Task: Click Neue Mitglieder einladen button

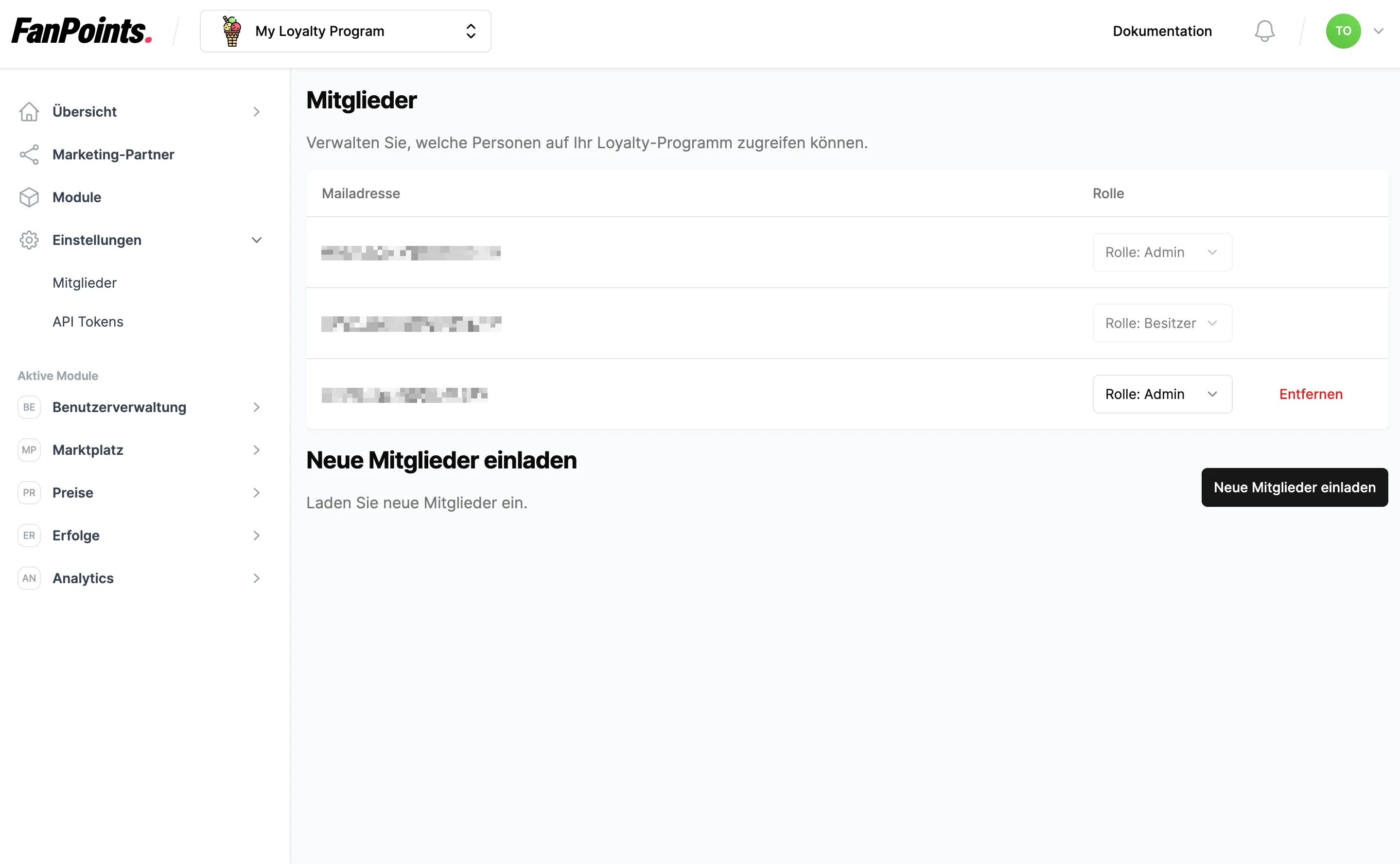Action: [1294, 487]
